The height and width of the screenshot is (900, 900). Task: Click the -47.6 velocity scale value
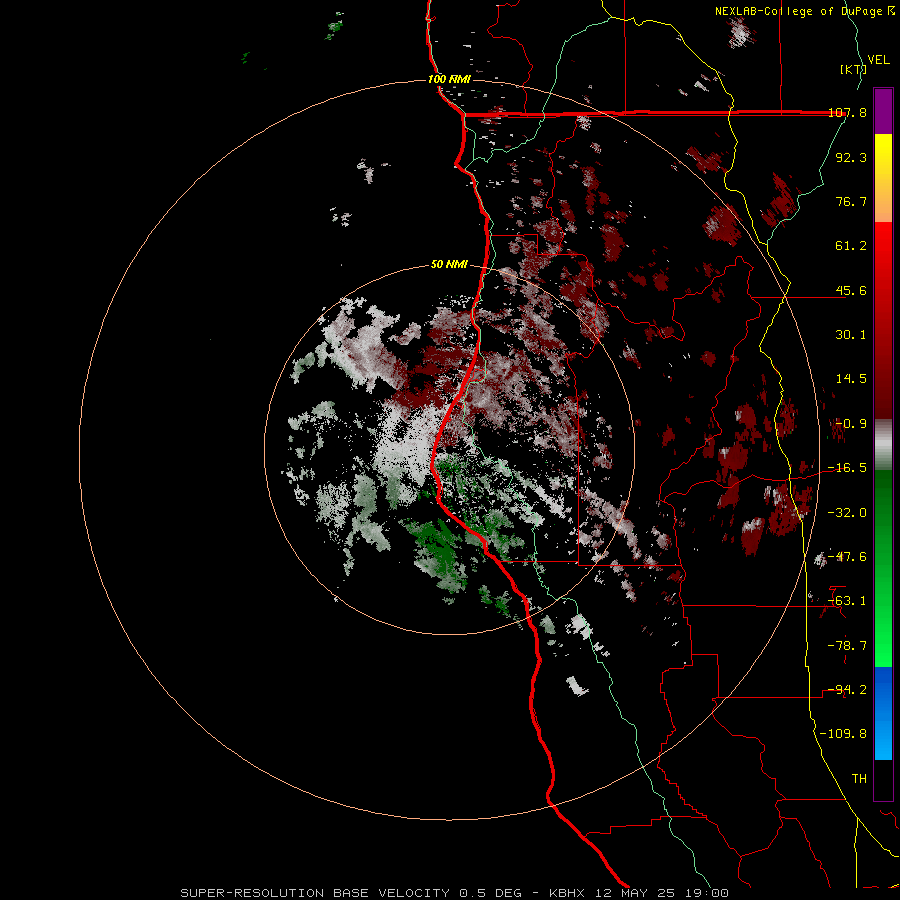(x=847, y=557)
